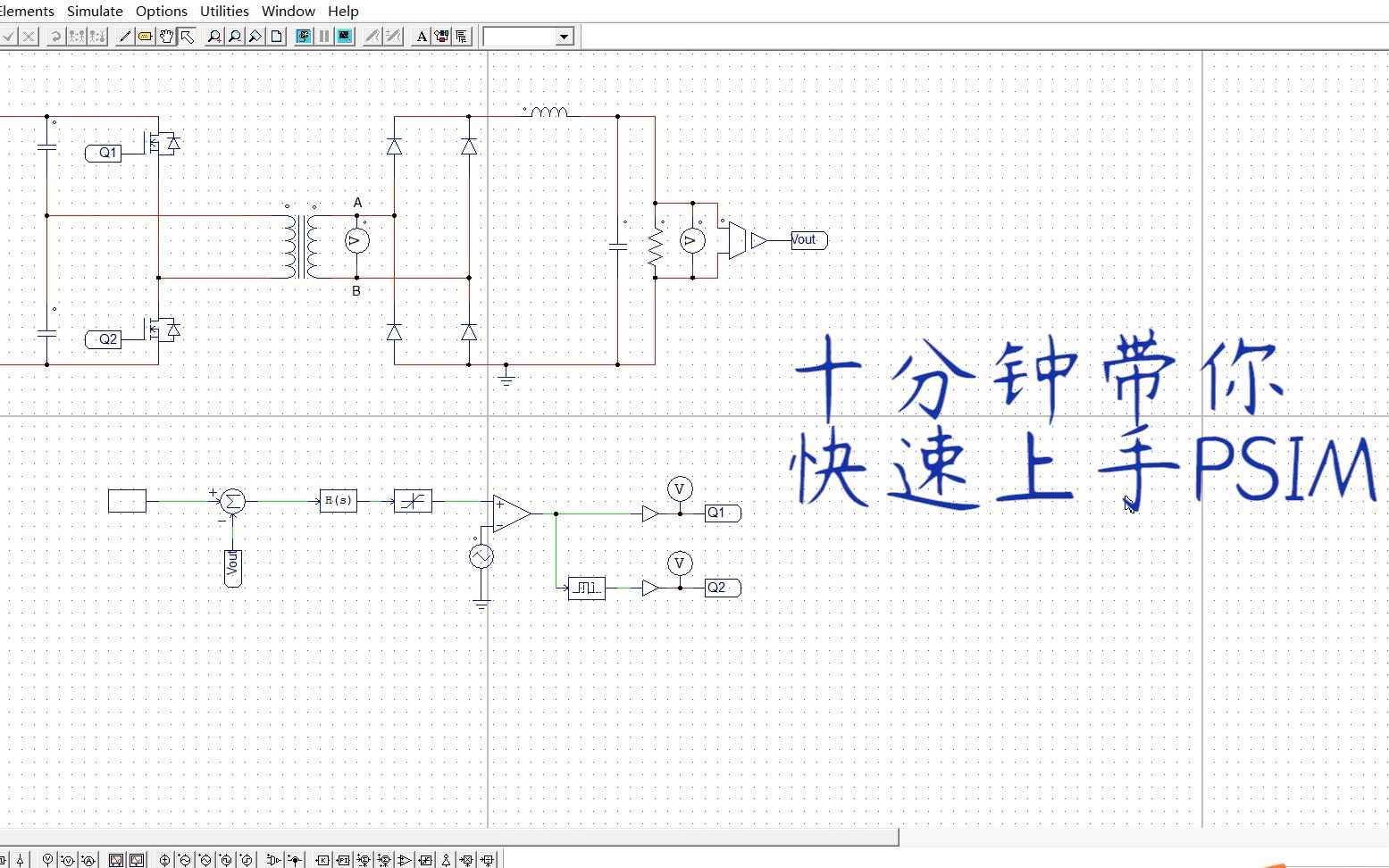Pick the PI controller block element
The image size is (1389, 868).
[343, 860]
